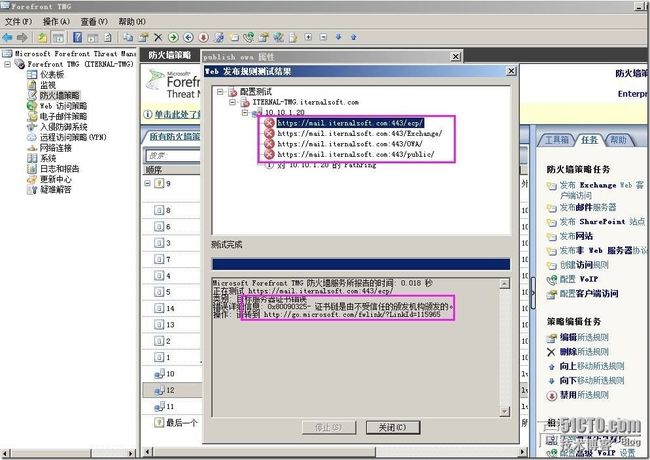Click the blue move-up arrow toolbar icon
650x460 pixels.
click(354, 37)
